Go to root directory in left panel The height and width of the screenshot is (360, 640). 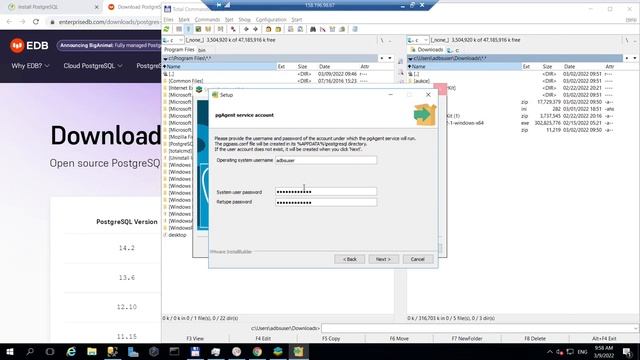382,40
